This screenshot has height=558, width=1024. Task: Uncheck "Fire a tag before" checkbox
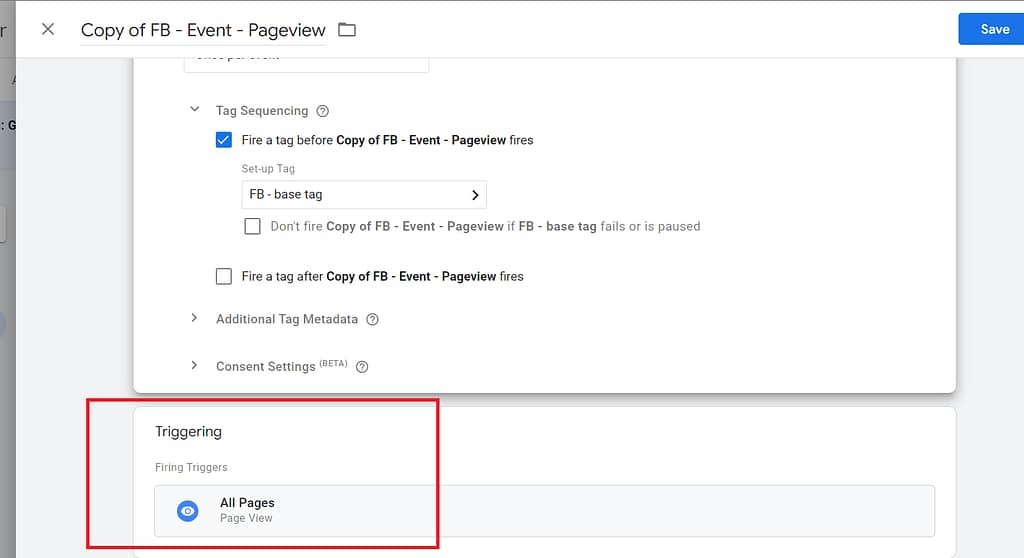click(x=224, y=140)
